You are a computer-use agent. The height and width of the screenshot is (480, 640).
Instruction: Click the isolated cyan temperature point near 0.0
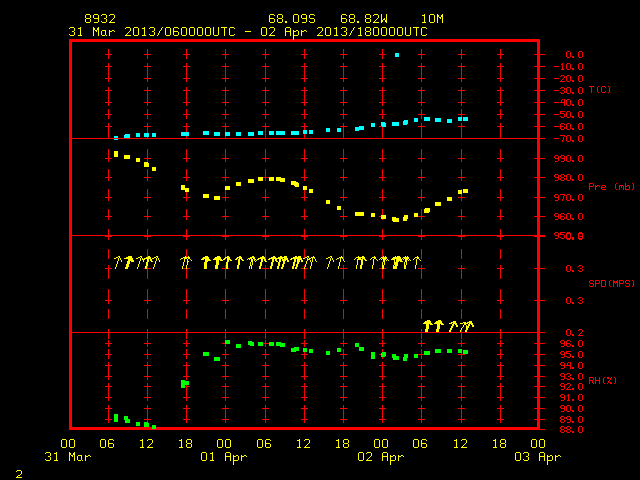coord(397,55)
